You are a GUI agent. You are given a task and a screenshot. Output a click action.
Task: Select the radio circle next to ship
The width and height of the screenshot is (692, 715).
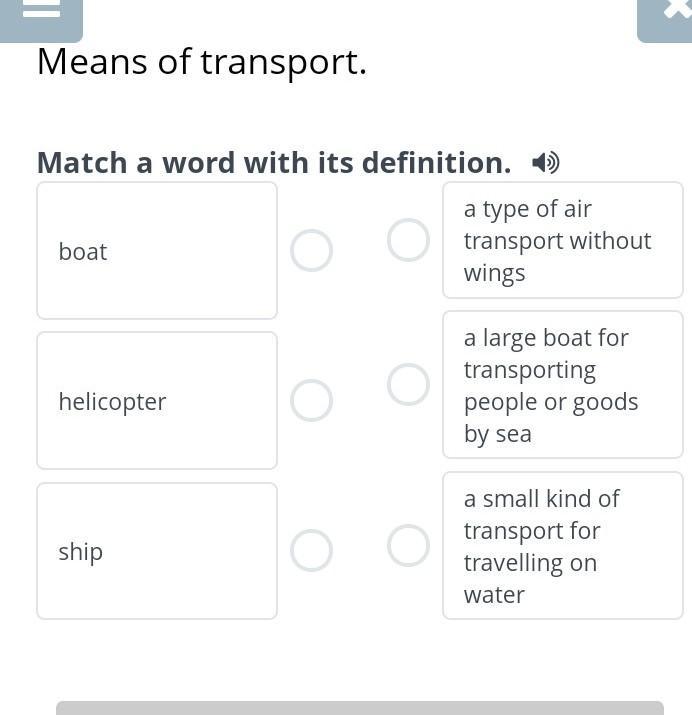(311, 550)
